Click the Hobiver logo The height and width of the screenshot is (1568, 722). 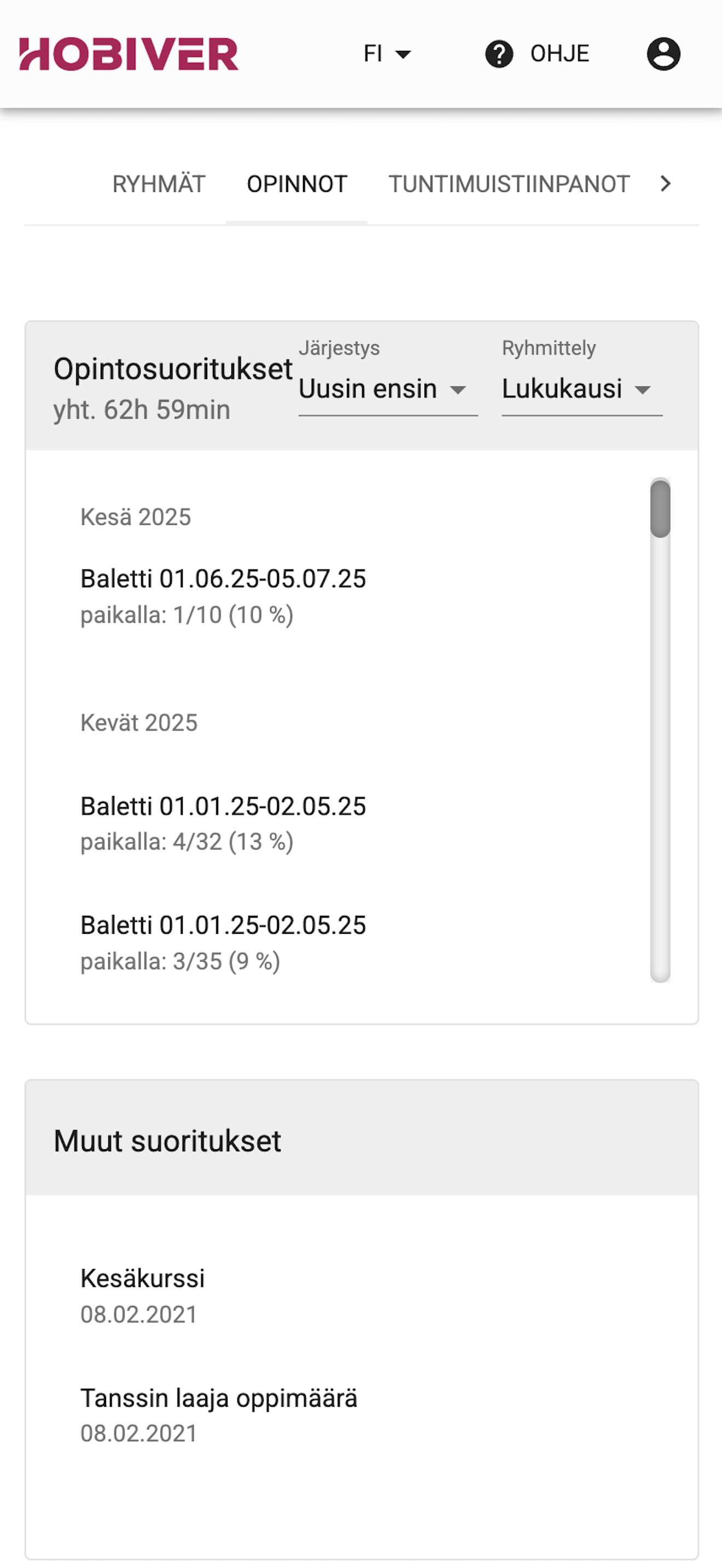pos(129,54)
